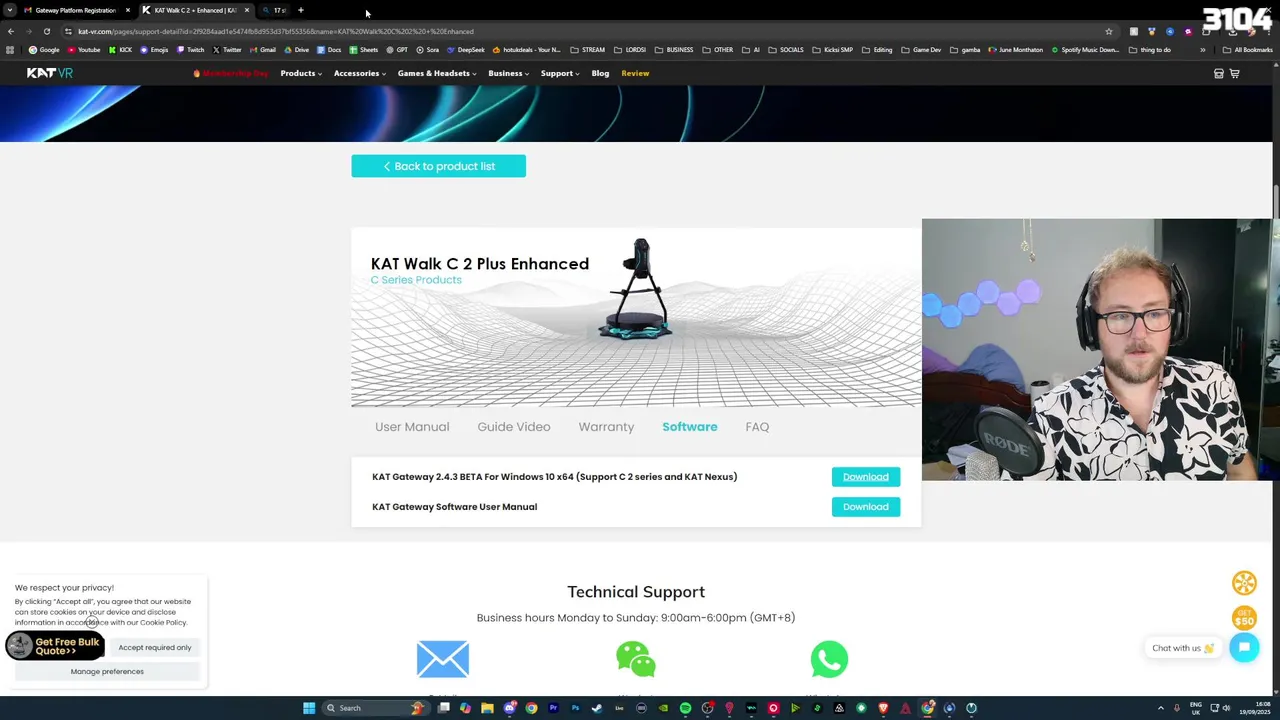Switch to the Guide Video tab
The height and width of the screenshot is (720, 1280).
click(x=514, y=427)
